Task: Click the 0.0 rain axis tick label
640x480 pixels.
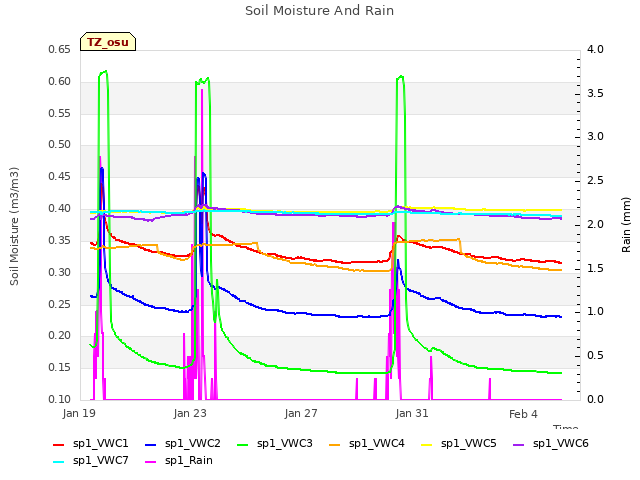Action: click(595, 399)
